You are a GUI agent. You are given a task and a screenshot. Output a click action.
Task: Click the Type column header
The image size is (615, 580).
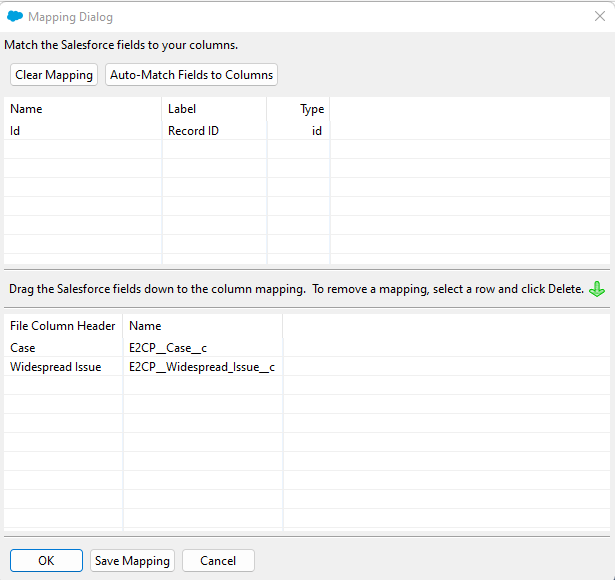tap(298, 109)
